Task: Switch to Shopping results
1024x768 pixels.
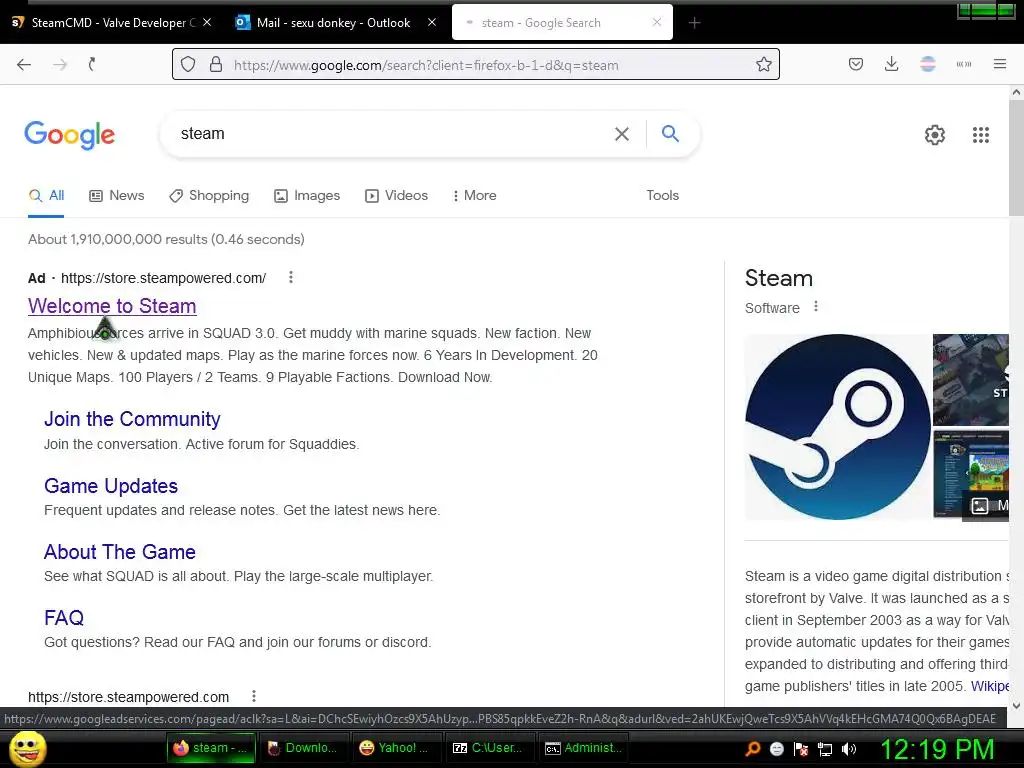Action: (209, 195)
